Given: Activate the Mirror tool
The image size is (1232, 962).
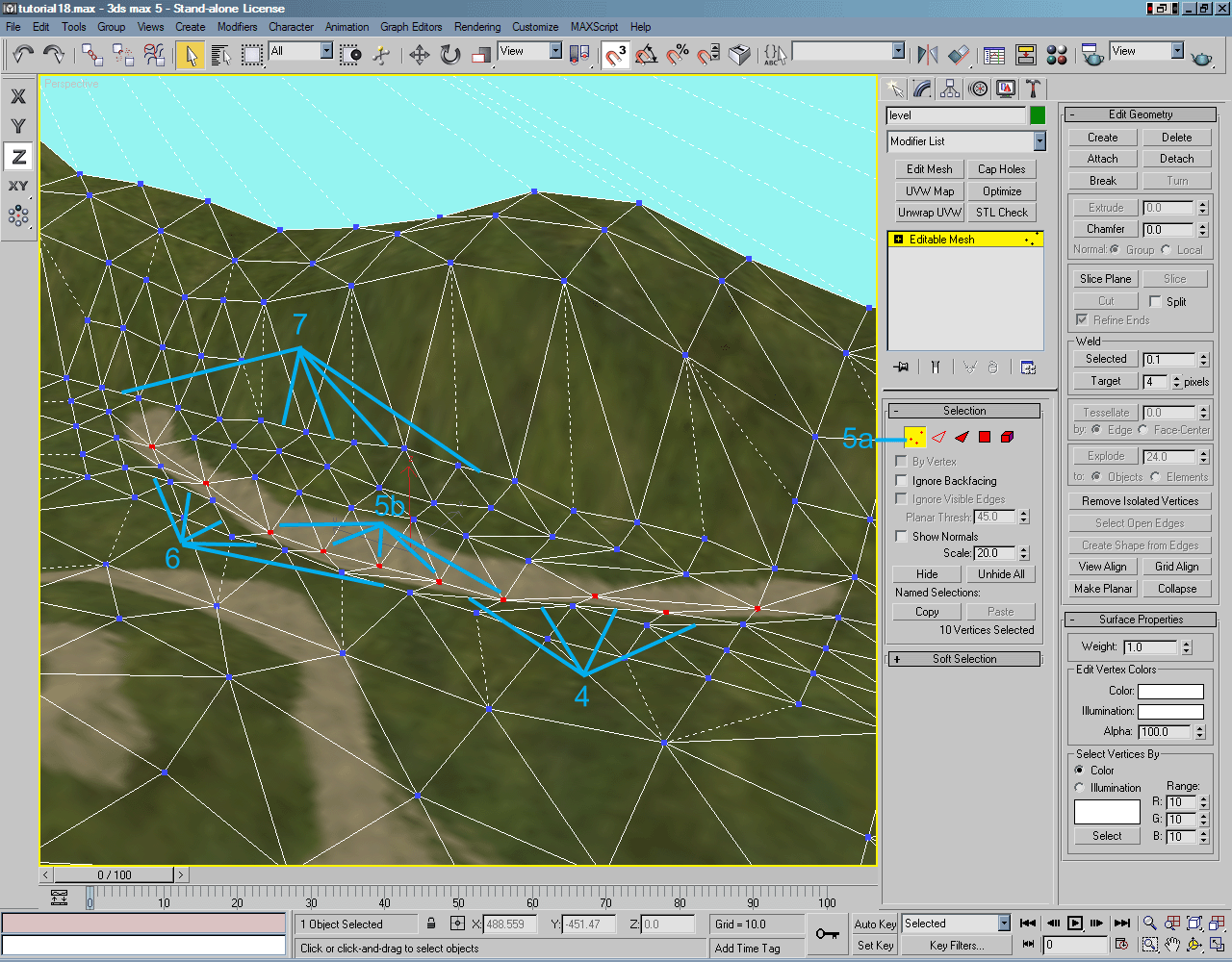Looking at the screenshot, I should tap(927, 55).
